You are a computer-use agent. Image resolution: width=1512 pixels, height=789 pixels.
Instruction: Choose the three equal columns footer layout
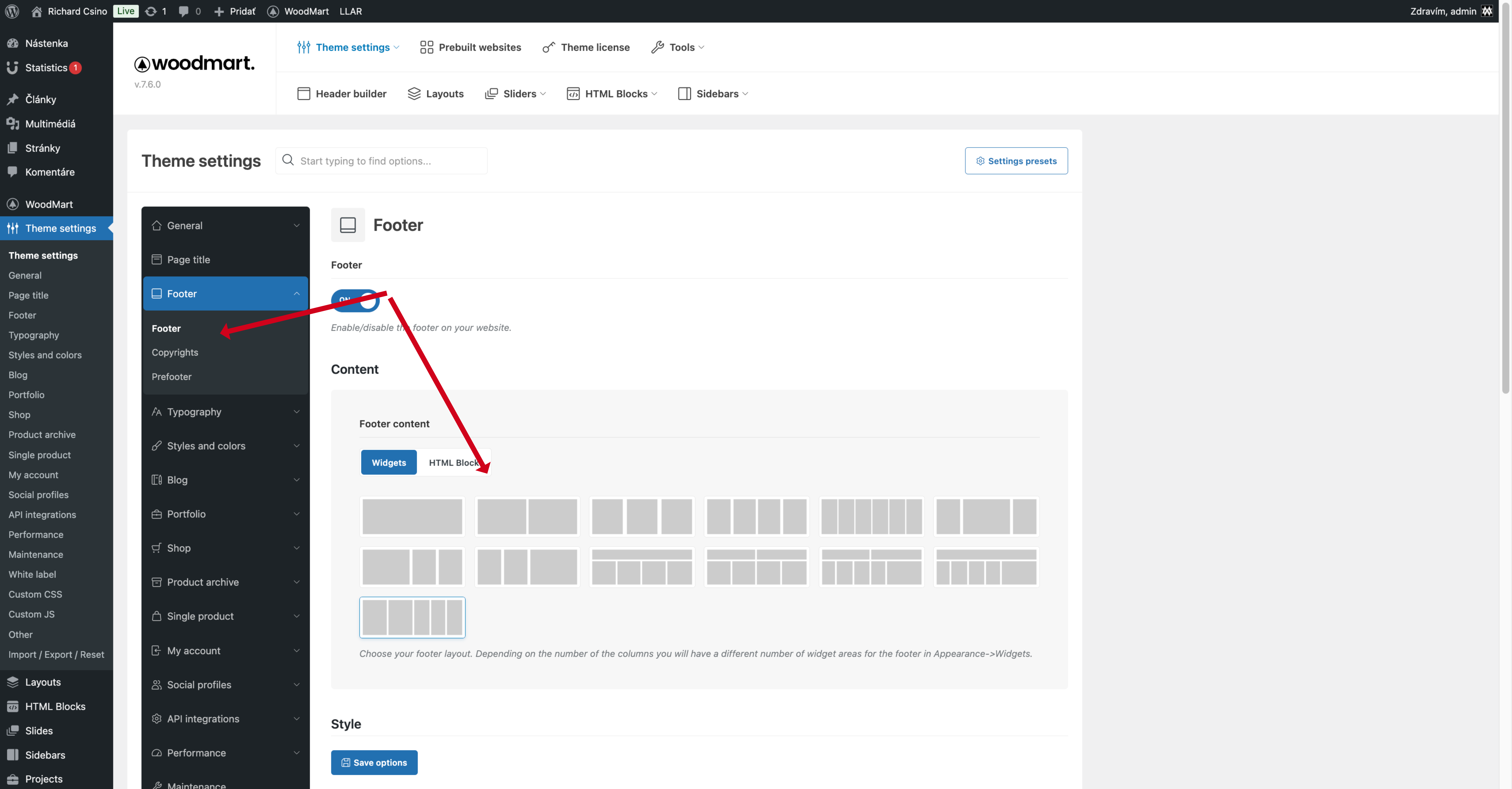click(x=642, y=516)
